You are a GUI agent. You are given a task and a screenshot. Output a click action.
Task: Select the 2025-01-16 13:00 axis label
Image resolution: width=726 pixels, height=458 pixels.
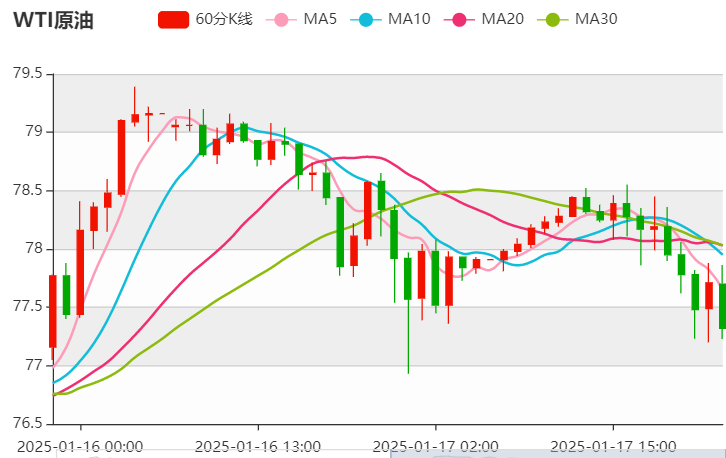[257, 445]
